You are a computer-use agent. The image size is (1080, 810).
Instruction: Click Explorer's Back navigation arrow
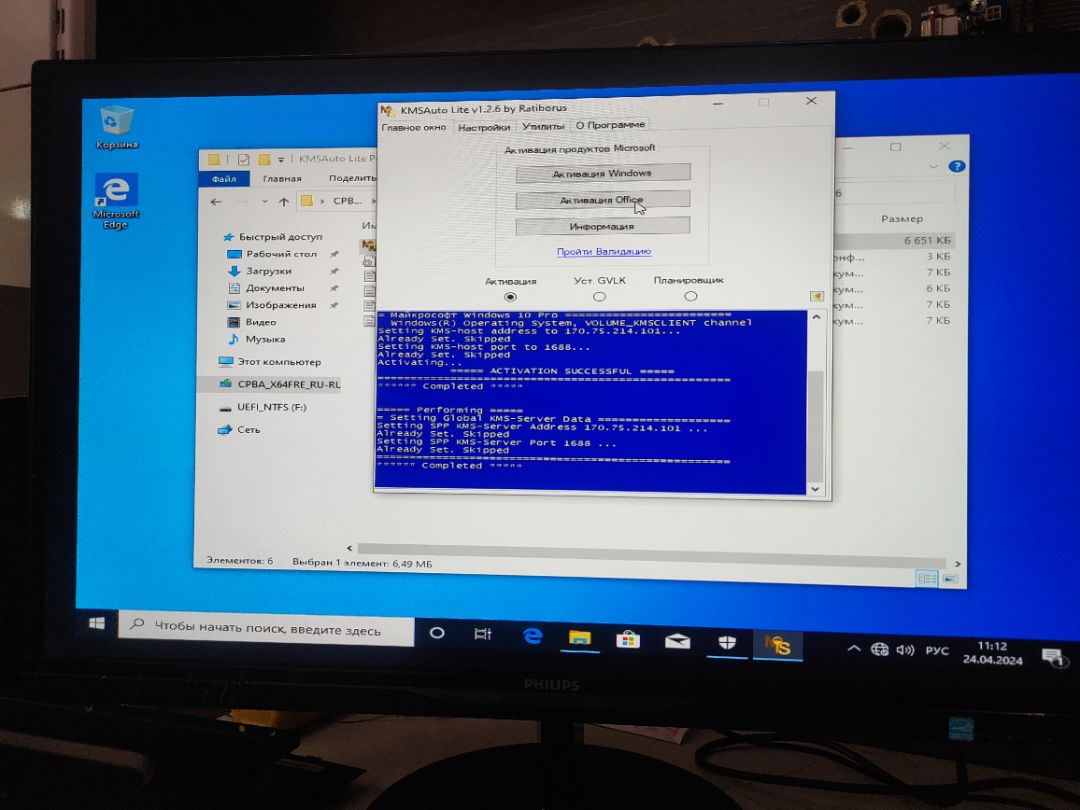pyautogui.click(x=216, y=202)
